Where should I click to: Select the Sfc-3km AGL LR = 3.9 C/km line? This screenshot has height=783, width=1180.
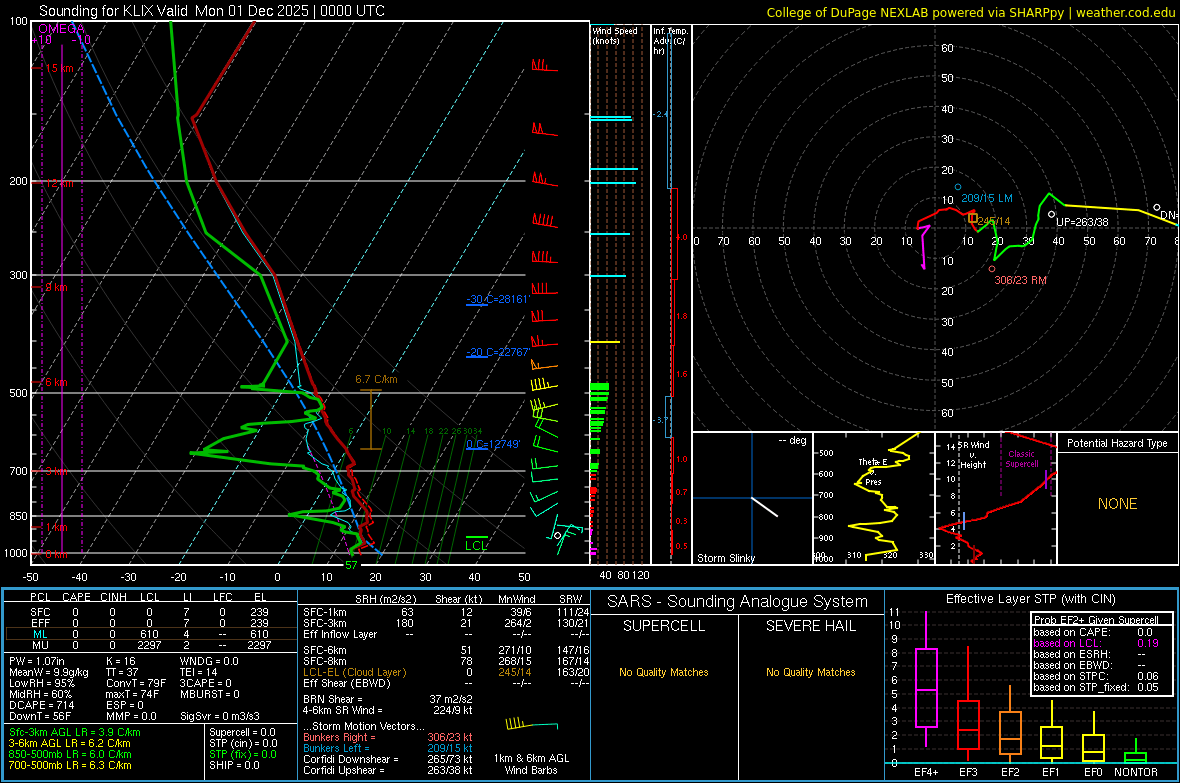click(x=75, y=732)
